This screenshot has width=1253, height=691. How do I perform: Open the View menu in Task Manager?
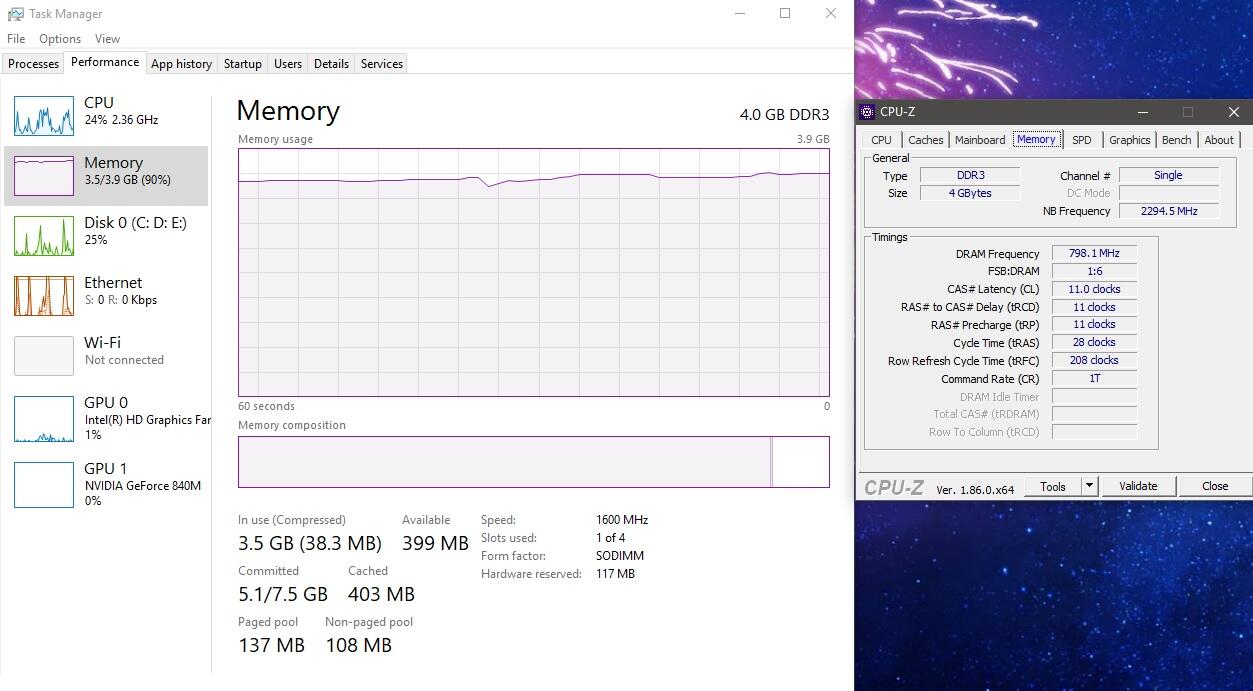tap(107, 39)
